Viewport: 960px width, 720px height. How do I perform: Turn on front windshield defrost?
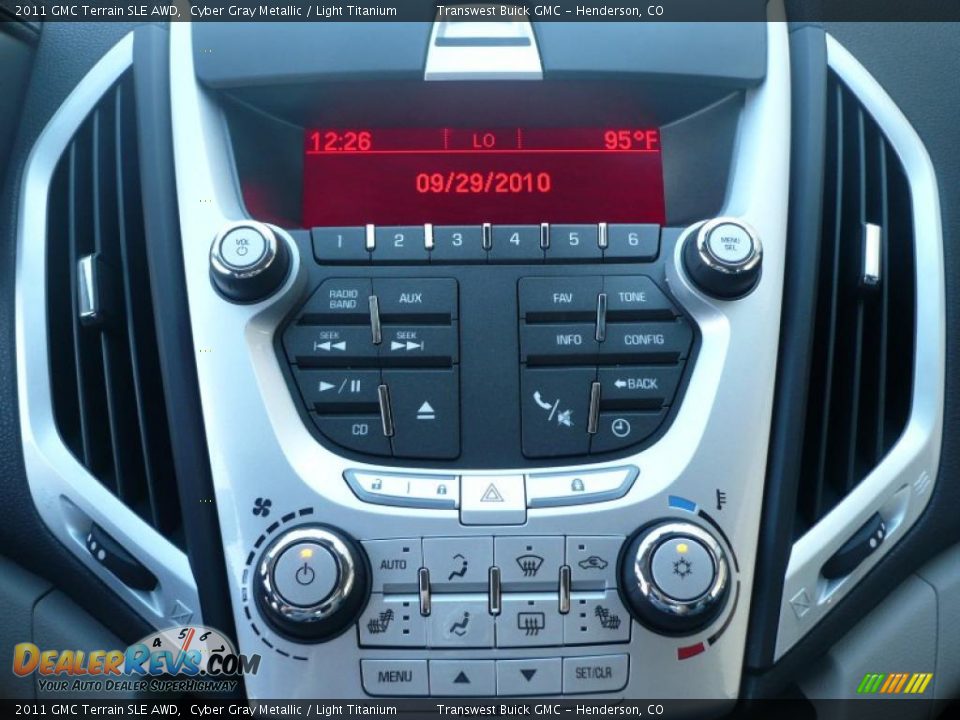[529, 563]
